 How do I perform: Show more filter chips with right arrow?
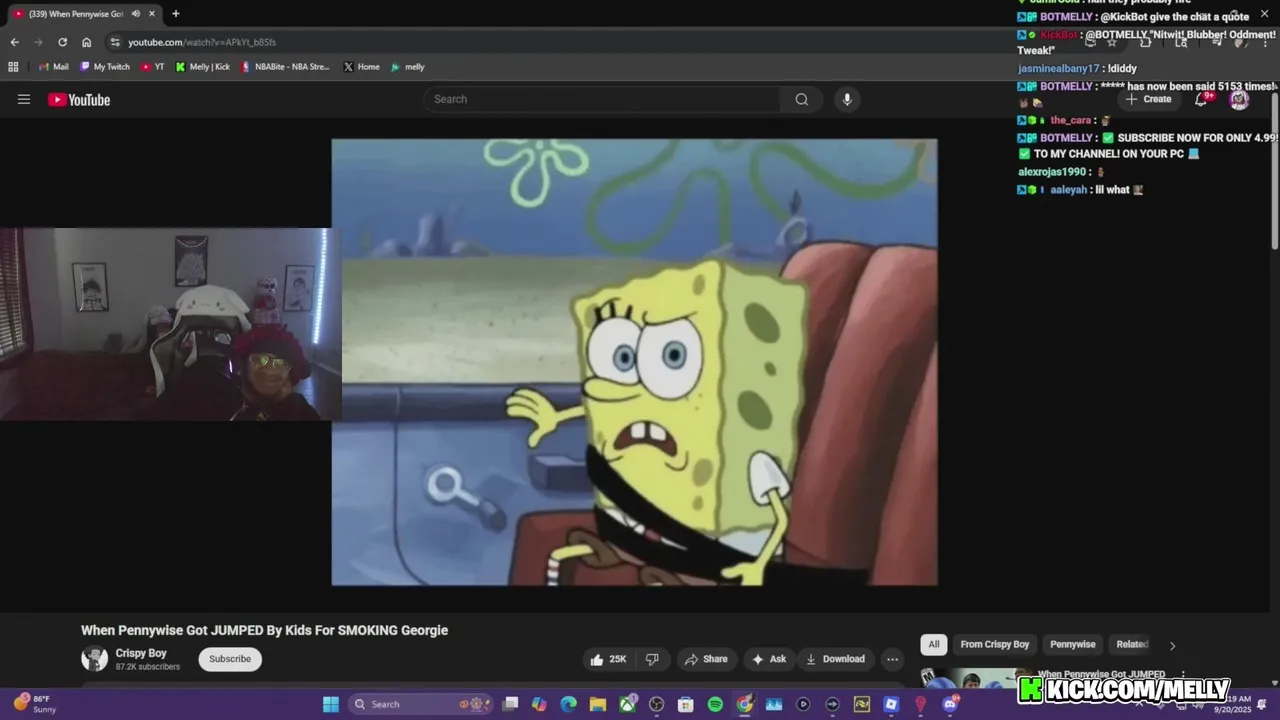[x=1172, y=645]
